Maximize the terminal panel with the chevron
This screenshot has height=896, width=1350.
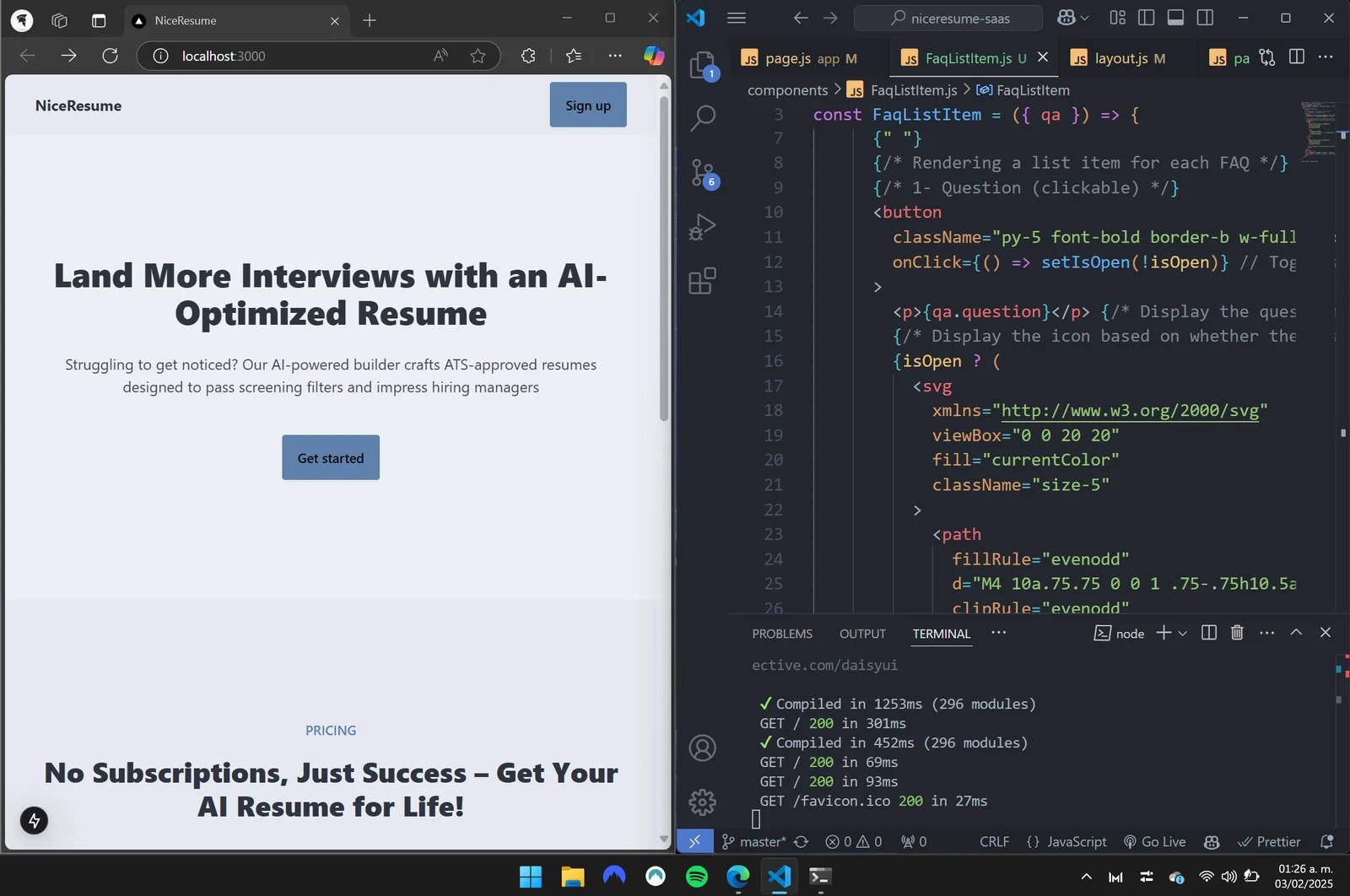click(x=1296, y=633)
